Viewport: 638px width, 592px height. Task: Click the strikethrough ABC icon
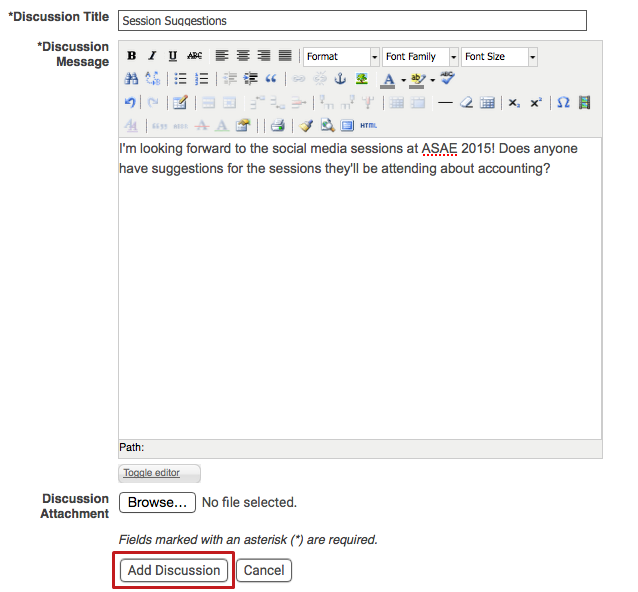pyautogui.click(x=195, y=56)
